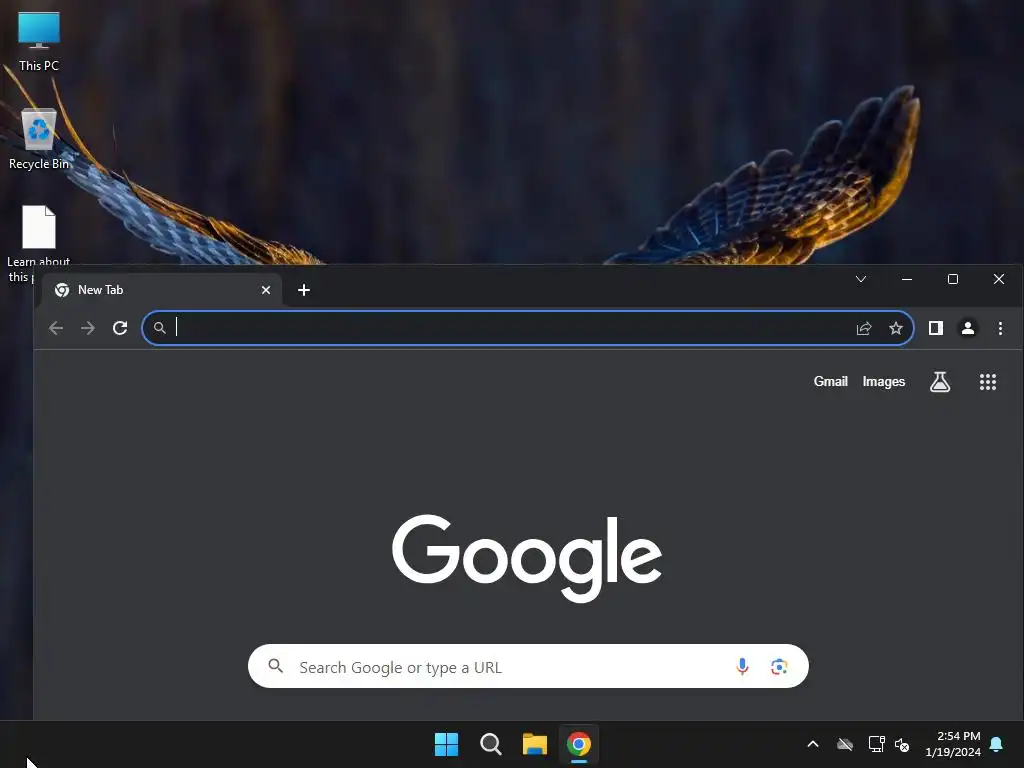Click the Google logo
The height and width of the screenshot is (768, 1024).
(527, 558)
